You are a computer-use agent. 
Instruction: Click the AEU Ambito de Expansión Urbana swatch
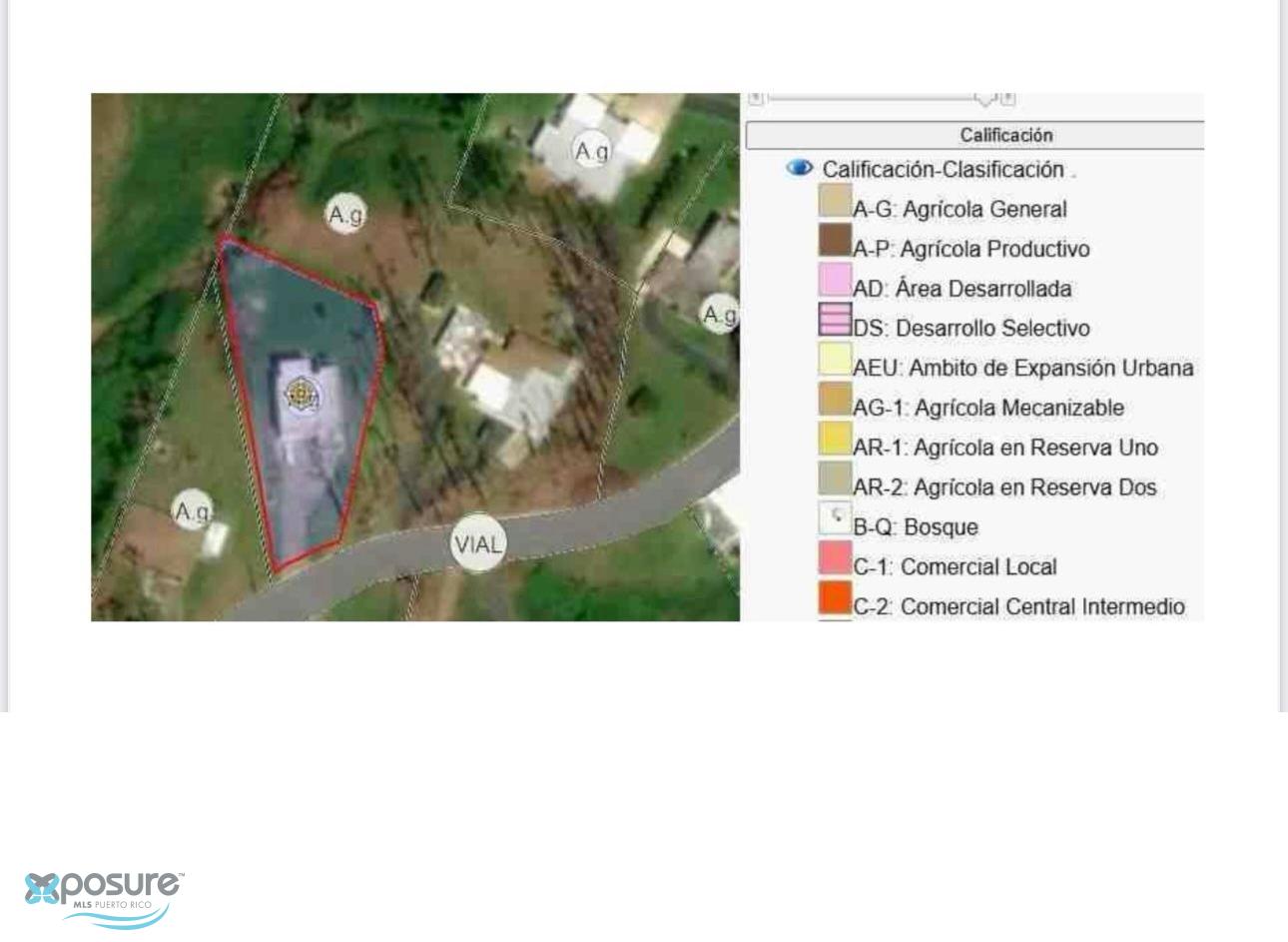click(x=835, y=359)
